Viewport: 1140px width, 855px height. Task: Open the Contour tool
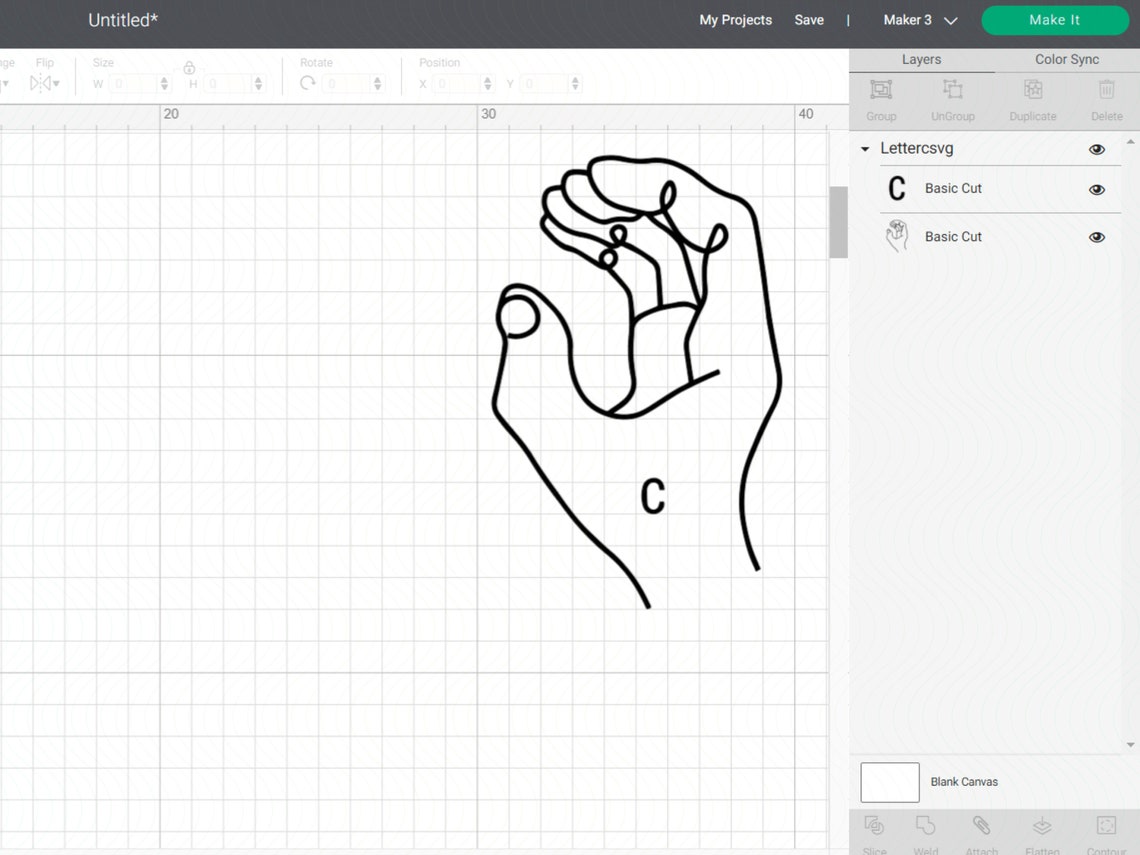tap(1105, 830)
